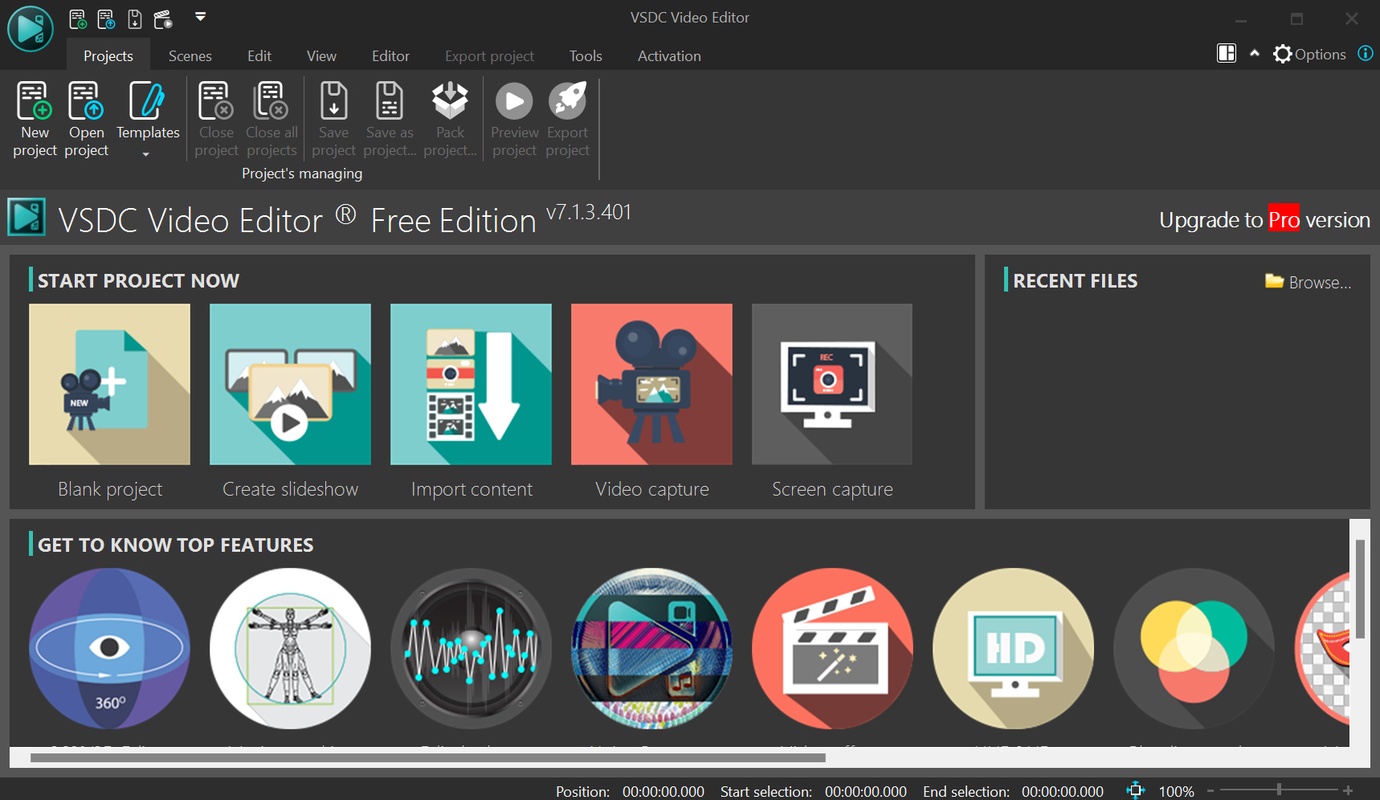
Task: Open the 360° video feature circle
Action: 109,648
